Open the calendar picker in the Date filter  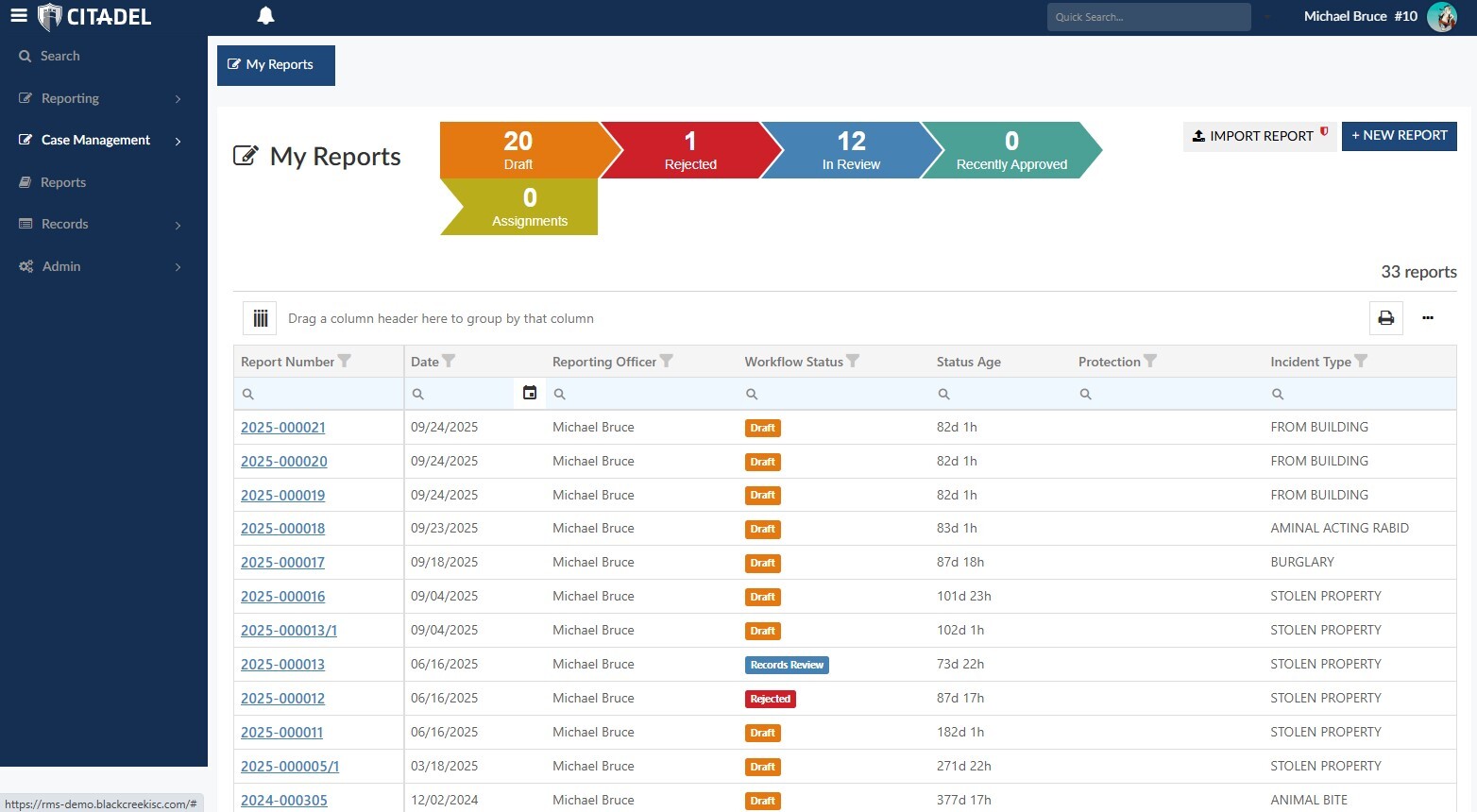(x=529, y=393)
